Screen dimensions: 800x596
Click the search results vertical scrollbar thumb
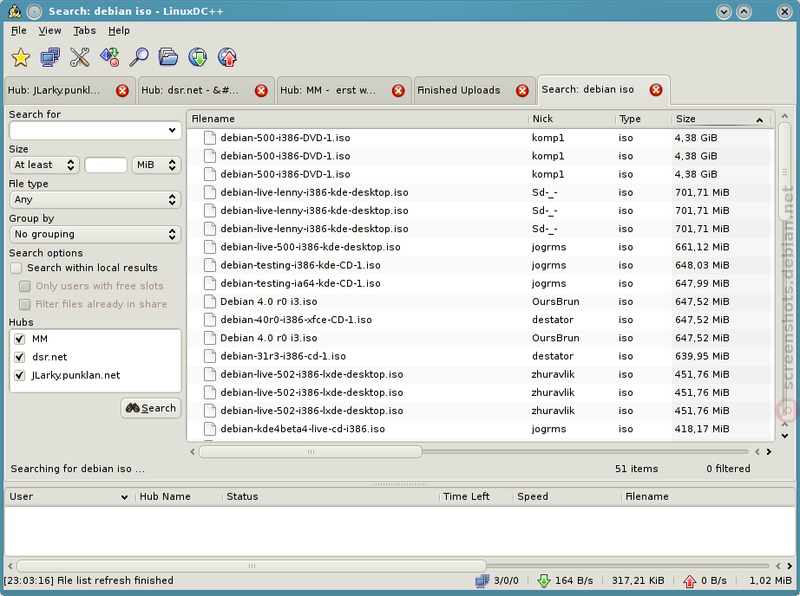point(785,171)
